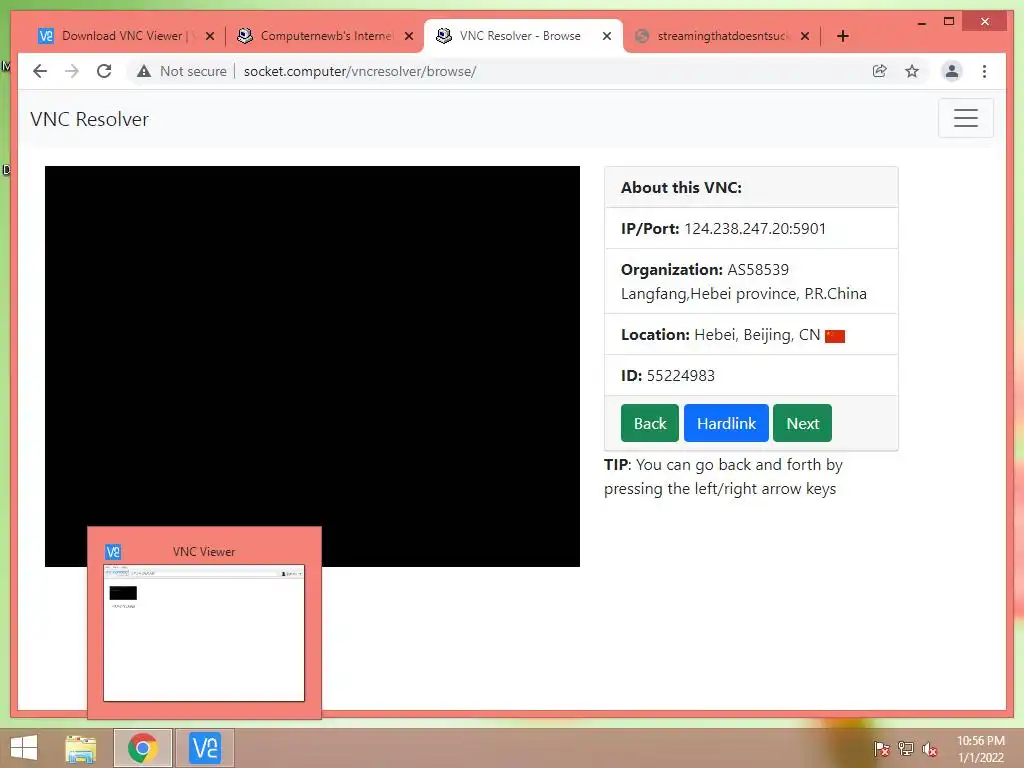Click the network tray icon
Viewport: 1024px width, 768px height.
[x=906, y=748]
